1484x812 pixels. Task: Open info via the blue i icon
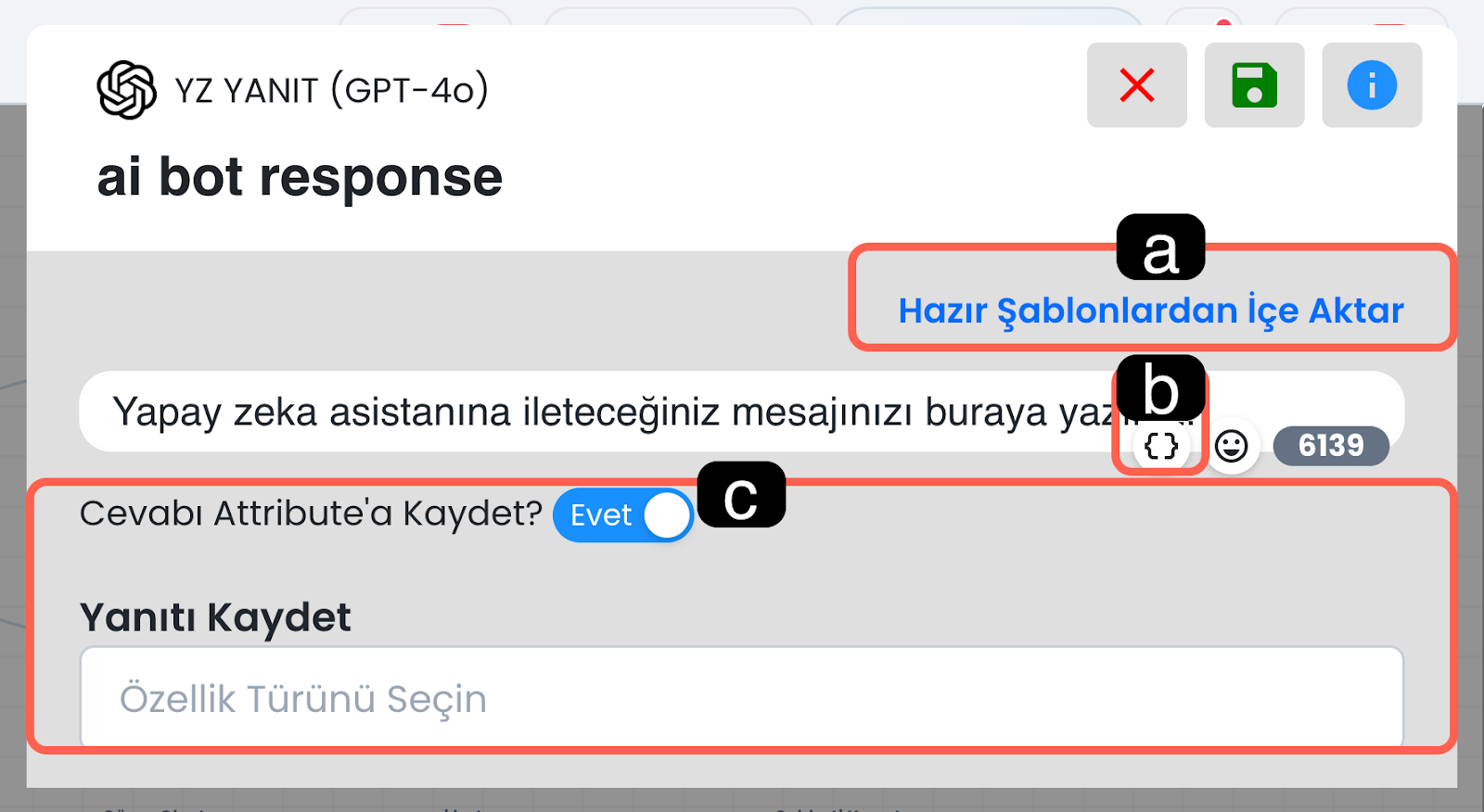[x=1371, y=85]
